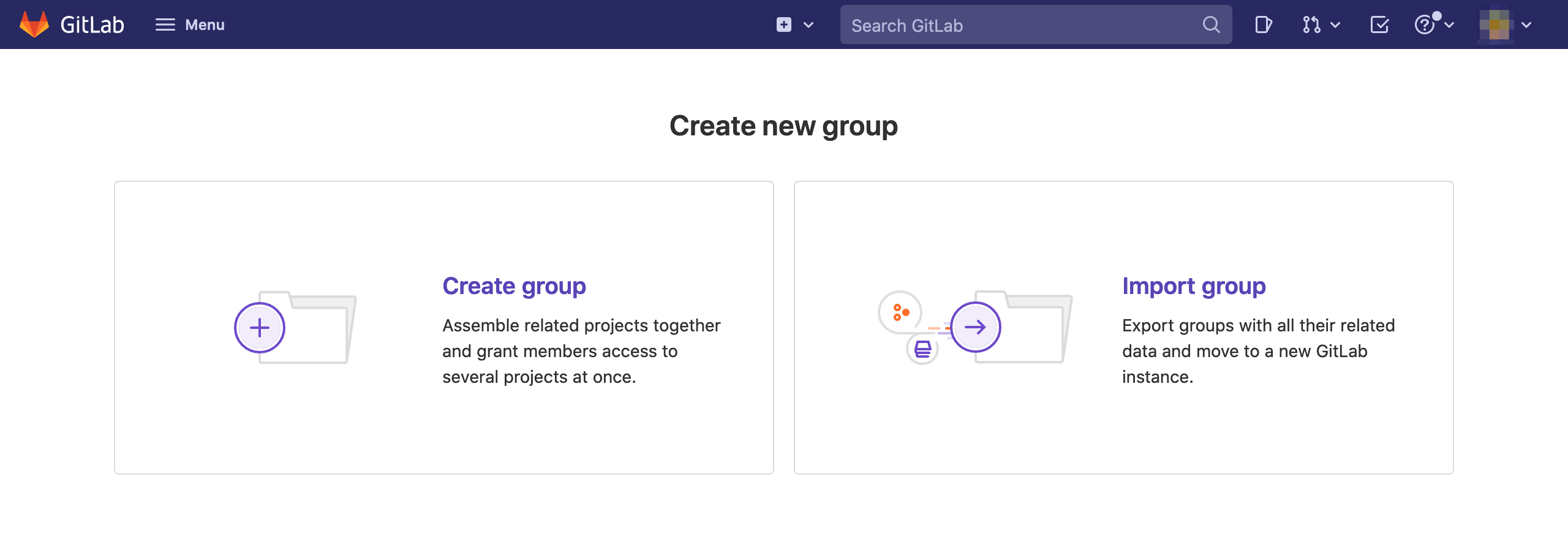Click the plus create-new icon

point(784,25)
